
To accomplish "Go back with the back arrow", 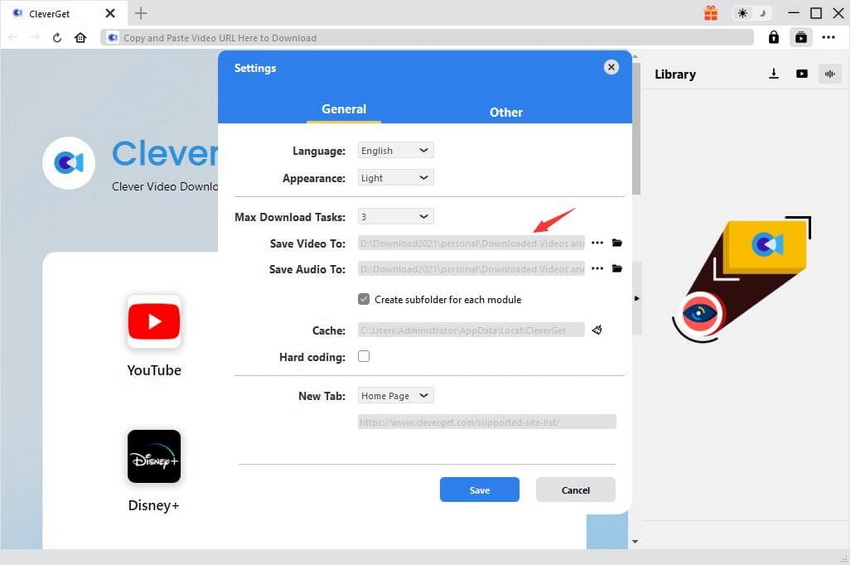I will tap(13, 37).
